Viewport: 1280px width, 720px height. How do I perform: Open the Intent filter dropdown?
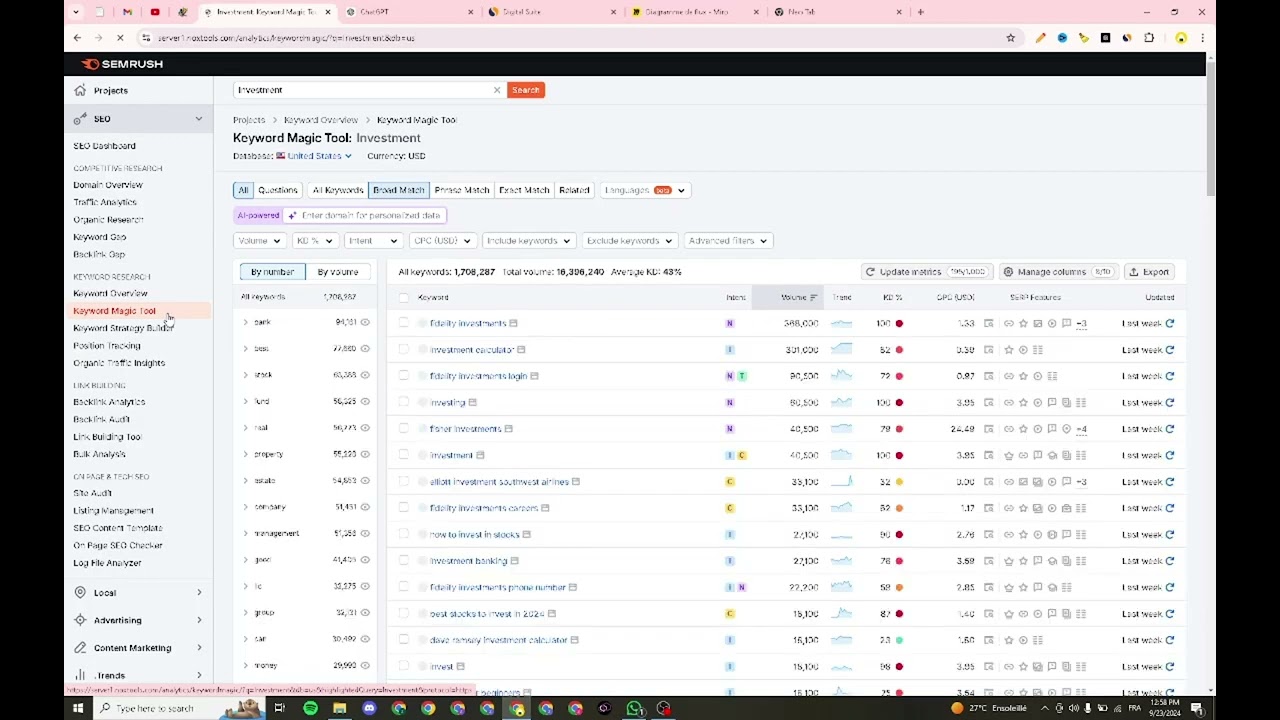[x=372, y=241]
